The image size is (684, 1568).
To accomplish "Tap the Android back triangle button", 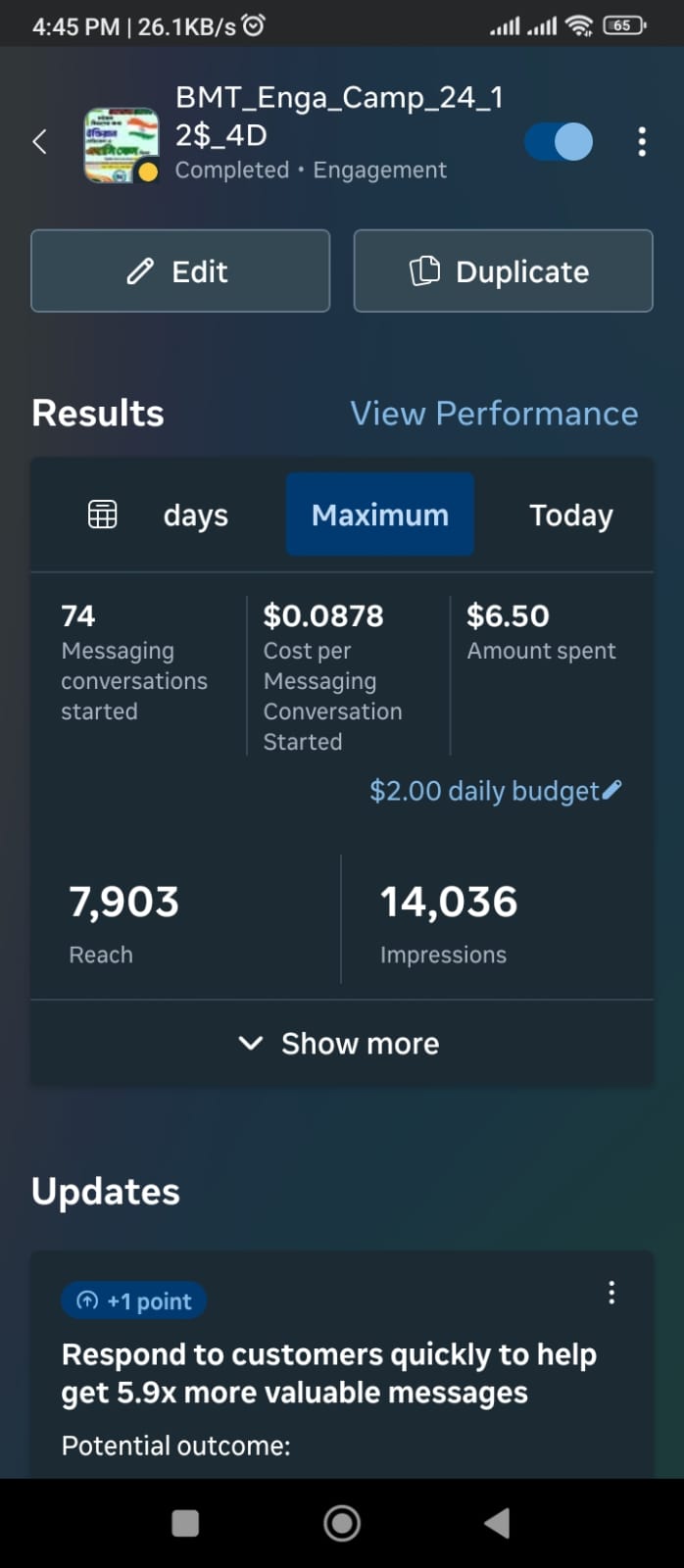I will (x=498, y=1523).
